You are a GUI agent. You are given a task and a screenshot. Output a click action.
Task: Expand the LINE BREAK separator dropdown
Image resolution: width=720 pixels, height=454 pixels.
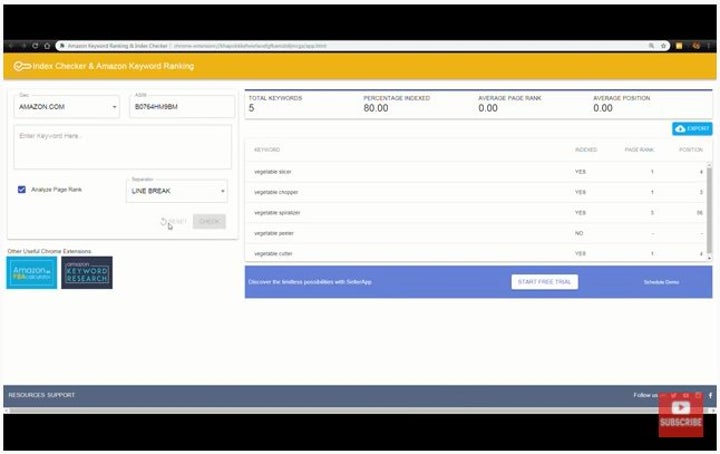177,190
